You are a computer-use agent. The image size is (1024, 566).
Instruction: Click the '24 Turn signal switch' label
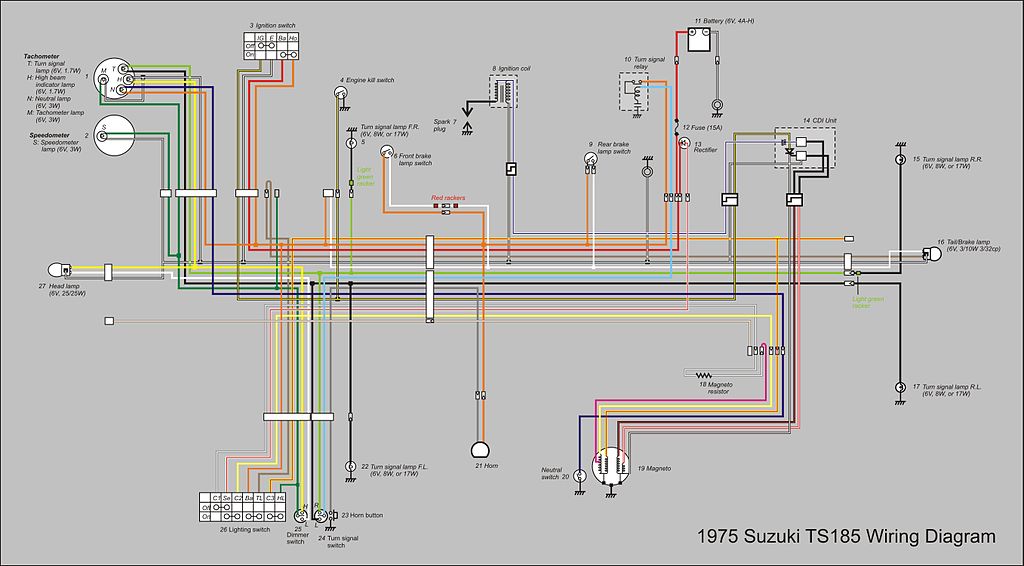pyautogui.click(x=338, y=542)
